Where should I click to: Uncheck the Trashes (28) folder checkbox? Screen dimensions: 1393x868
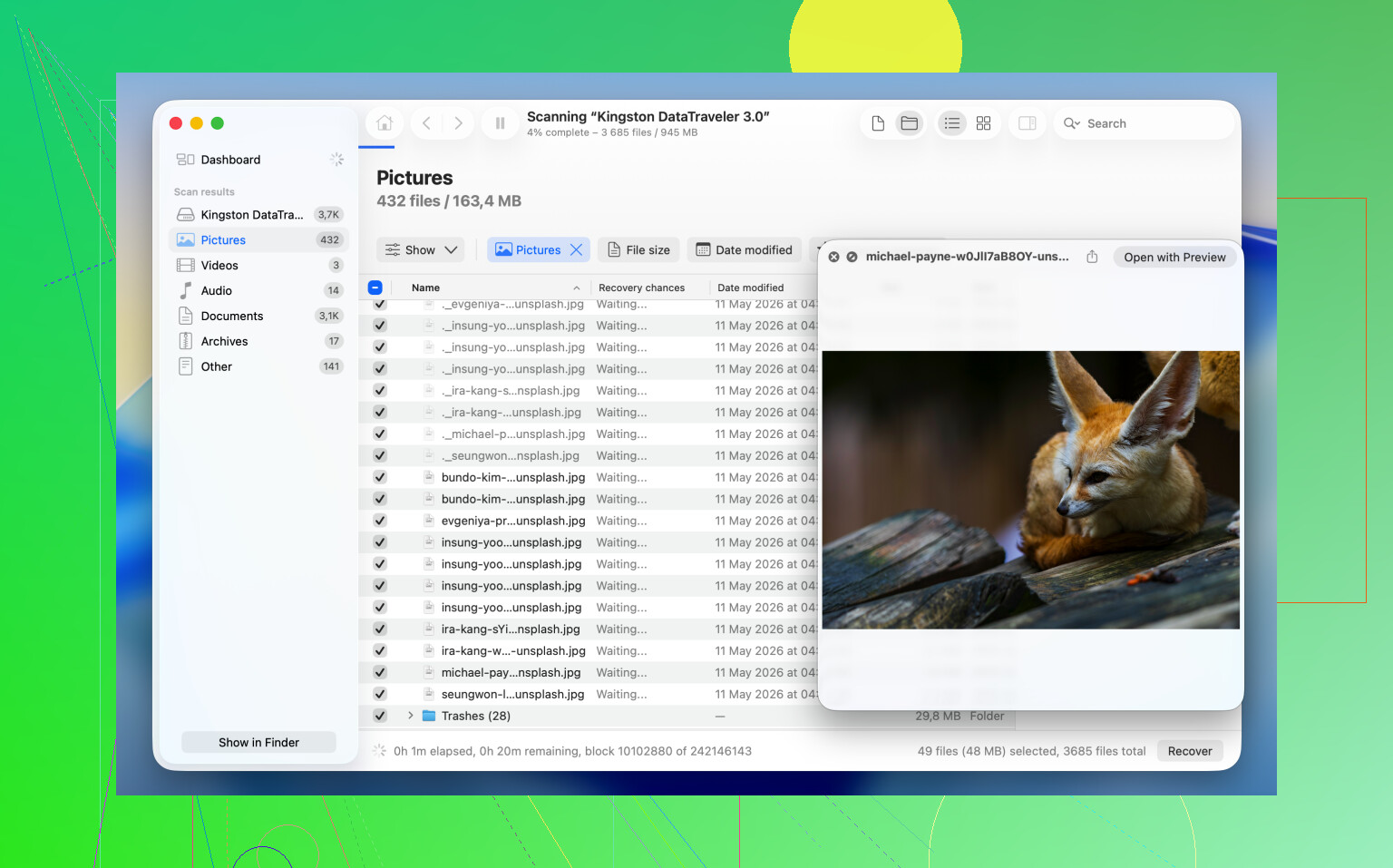pyautogui.click(x=380, y=717)
